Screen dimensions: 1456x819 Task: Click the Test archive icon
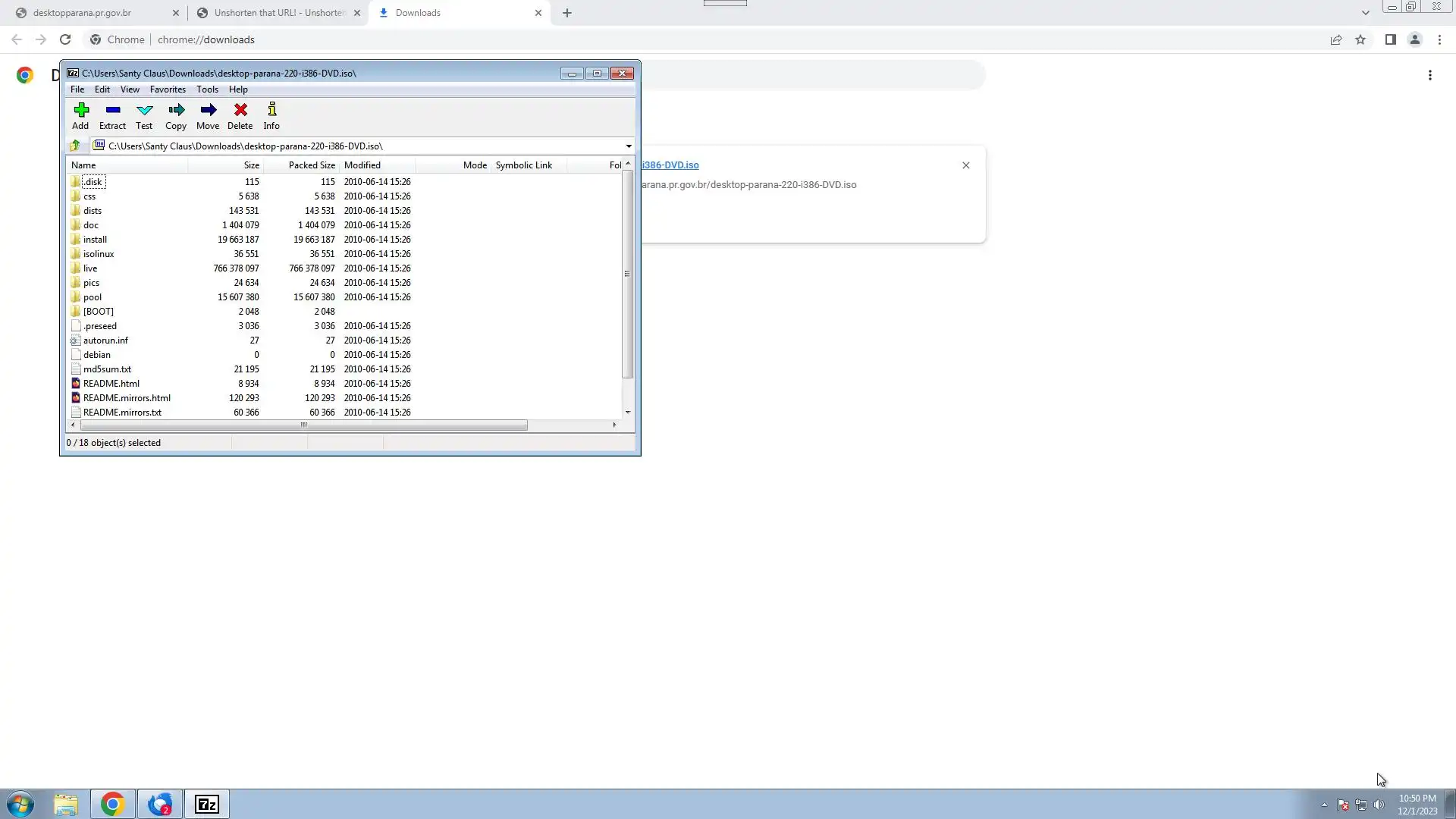point(144,115)
